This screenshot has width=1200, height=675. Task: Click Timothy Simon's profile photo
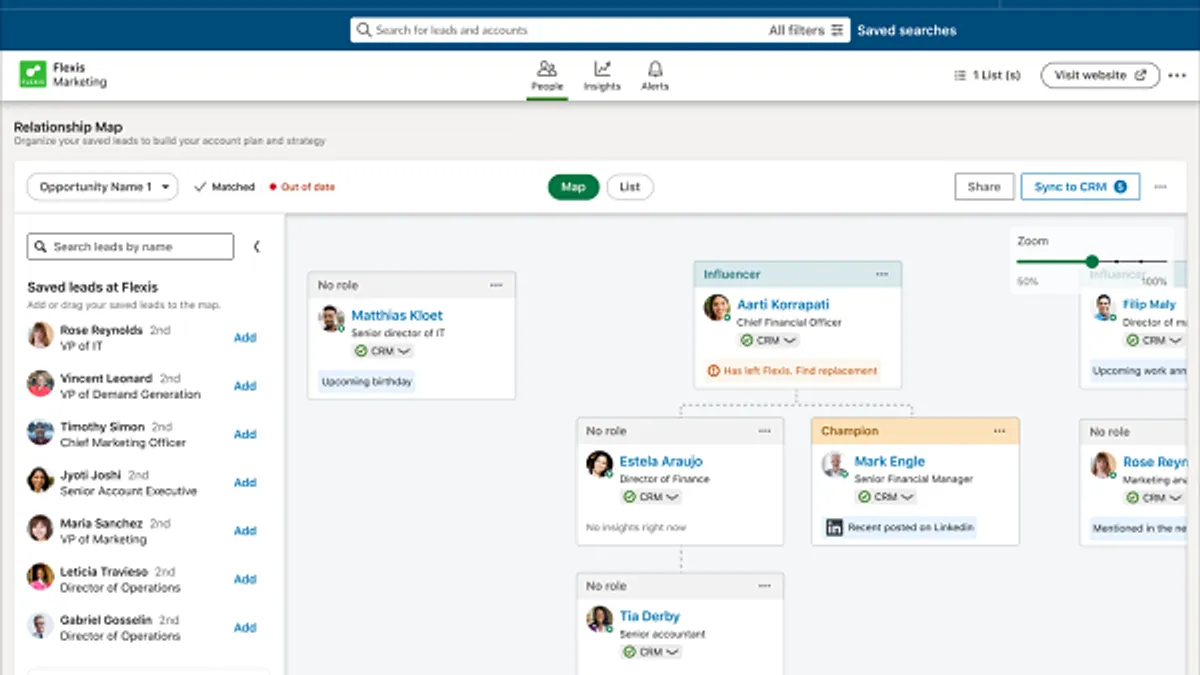(40, 433)
